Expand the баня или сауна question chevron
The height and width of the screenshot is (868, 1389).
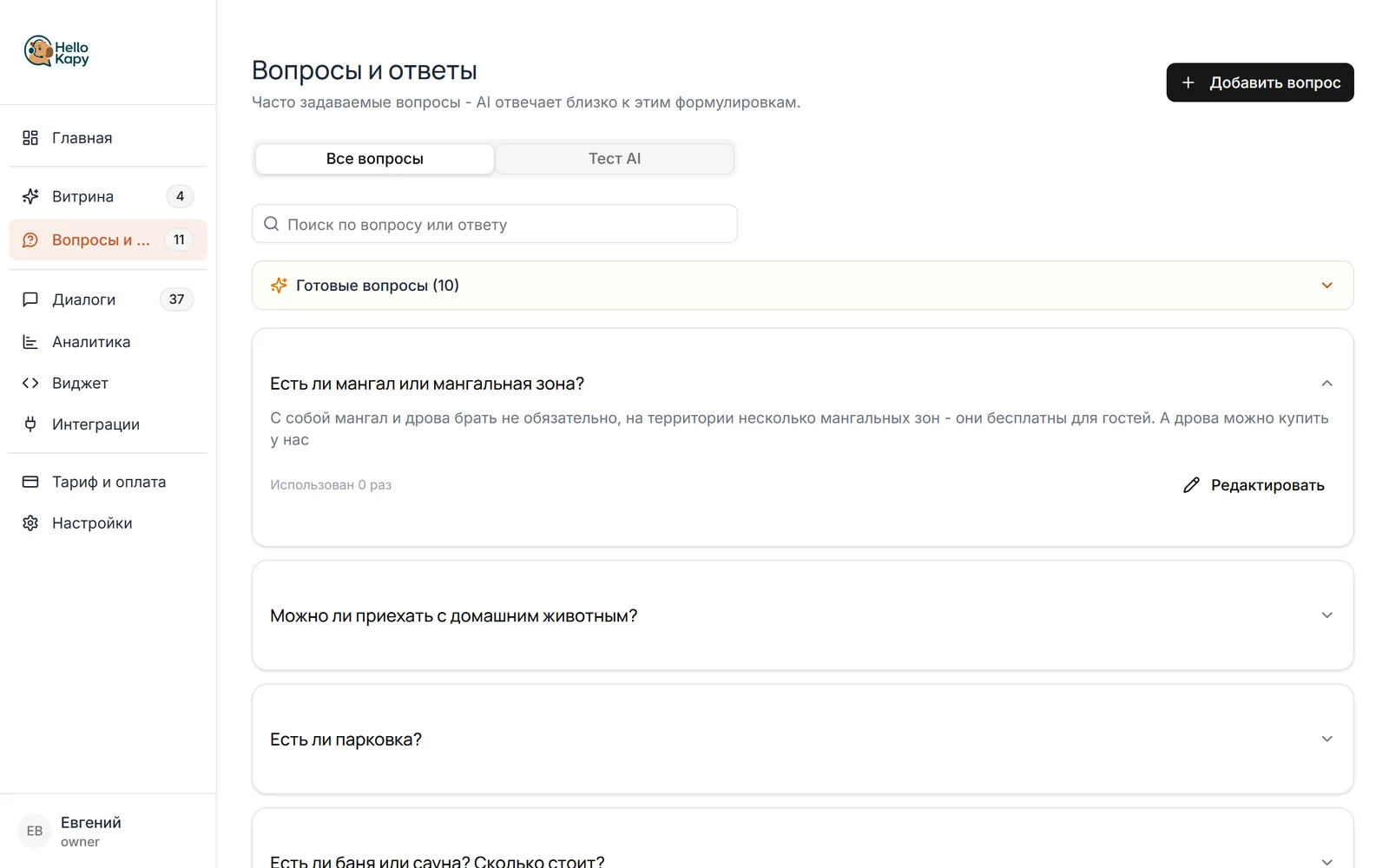pyautogui.click(x=1326, y=861)
